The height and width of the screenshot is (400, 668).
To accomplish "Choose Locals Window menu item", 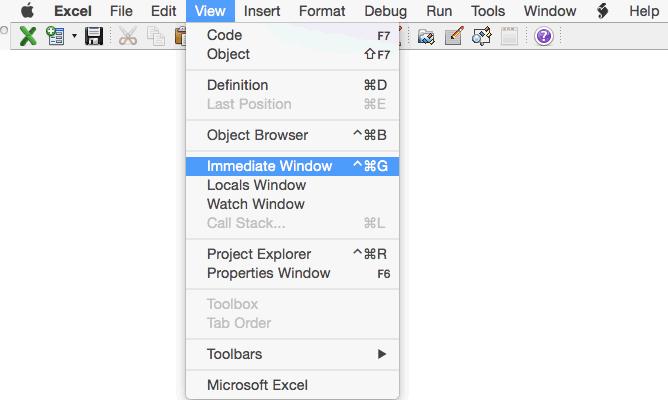I will click(293, 185).
